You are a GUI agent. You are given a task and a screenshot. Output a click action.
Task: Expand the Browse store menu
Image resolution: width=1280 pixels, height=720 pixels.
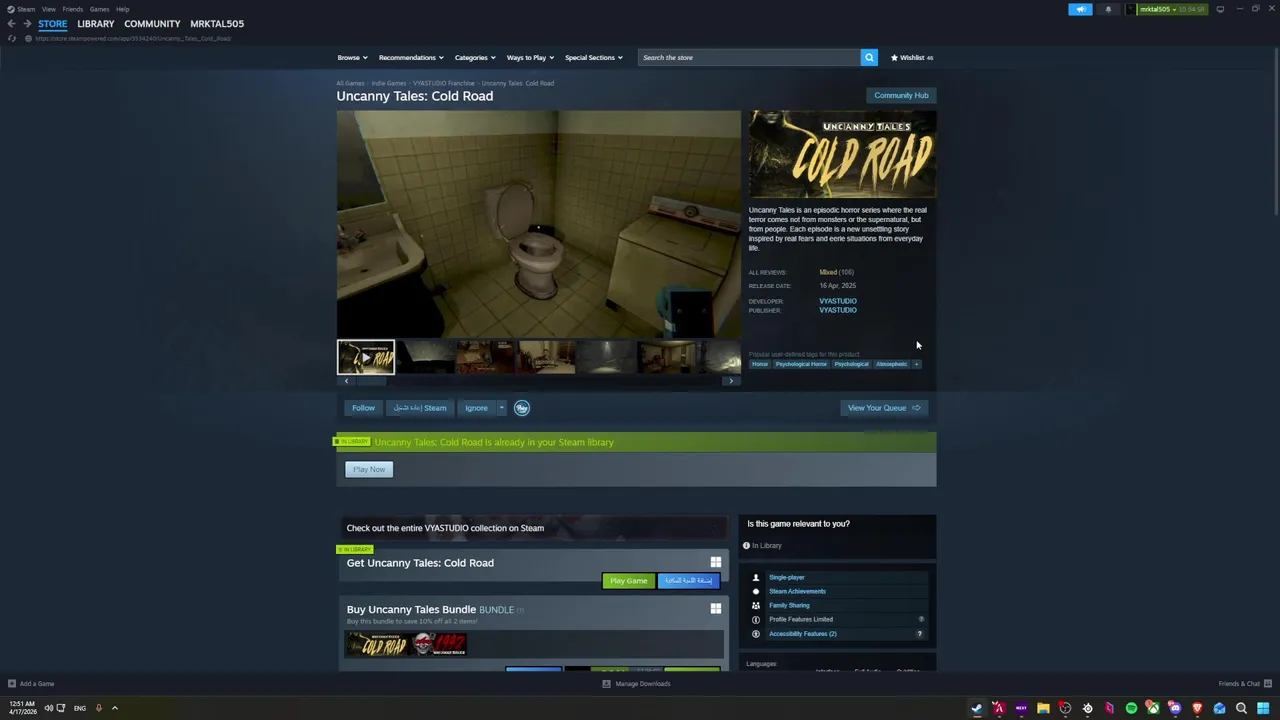pos(352,57)
